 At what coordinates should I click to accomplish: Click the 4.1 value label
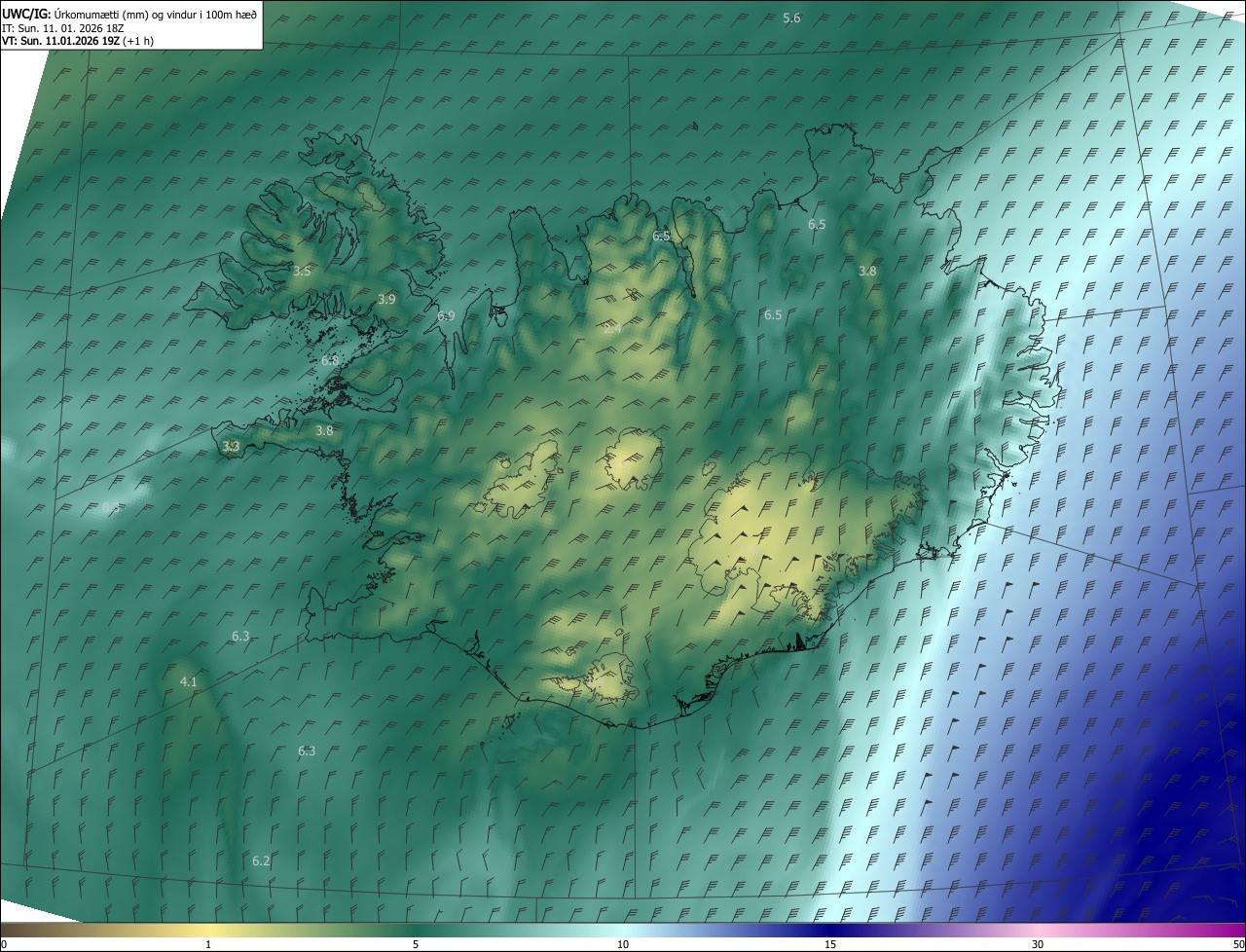click(x=189, y=681)
